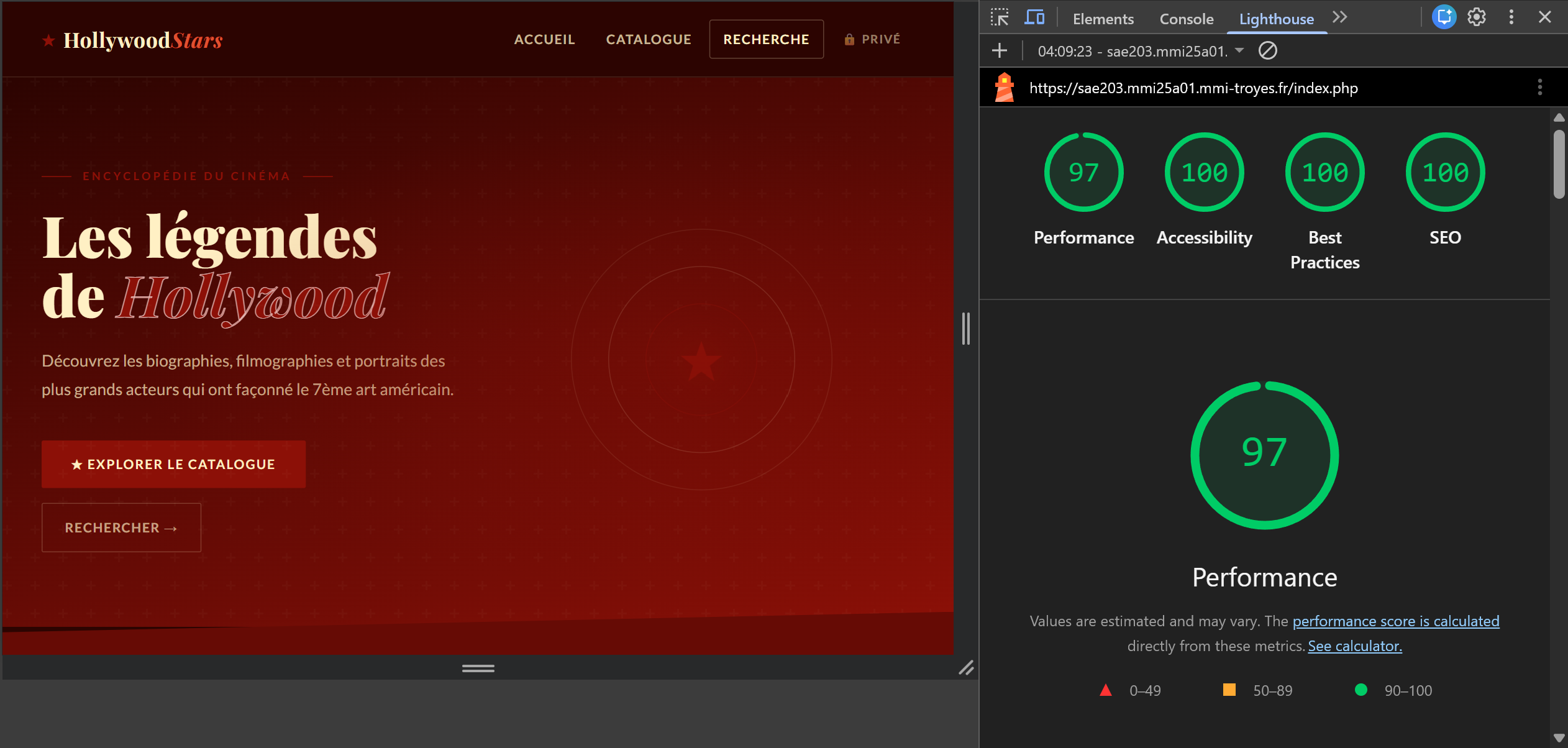Select the inspect element picker icon

click(999, 17)
